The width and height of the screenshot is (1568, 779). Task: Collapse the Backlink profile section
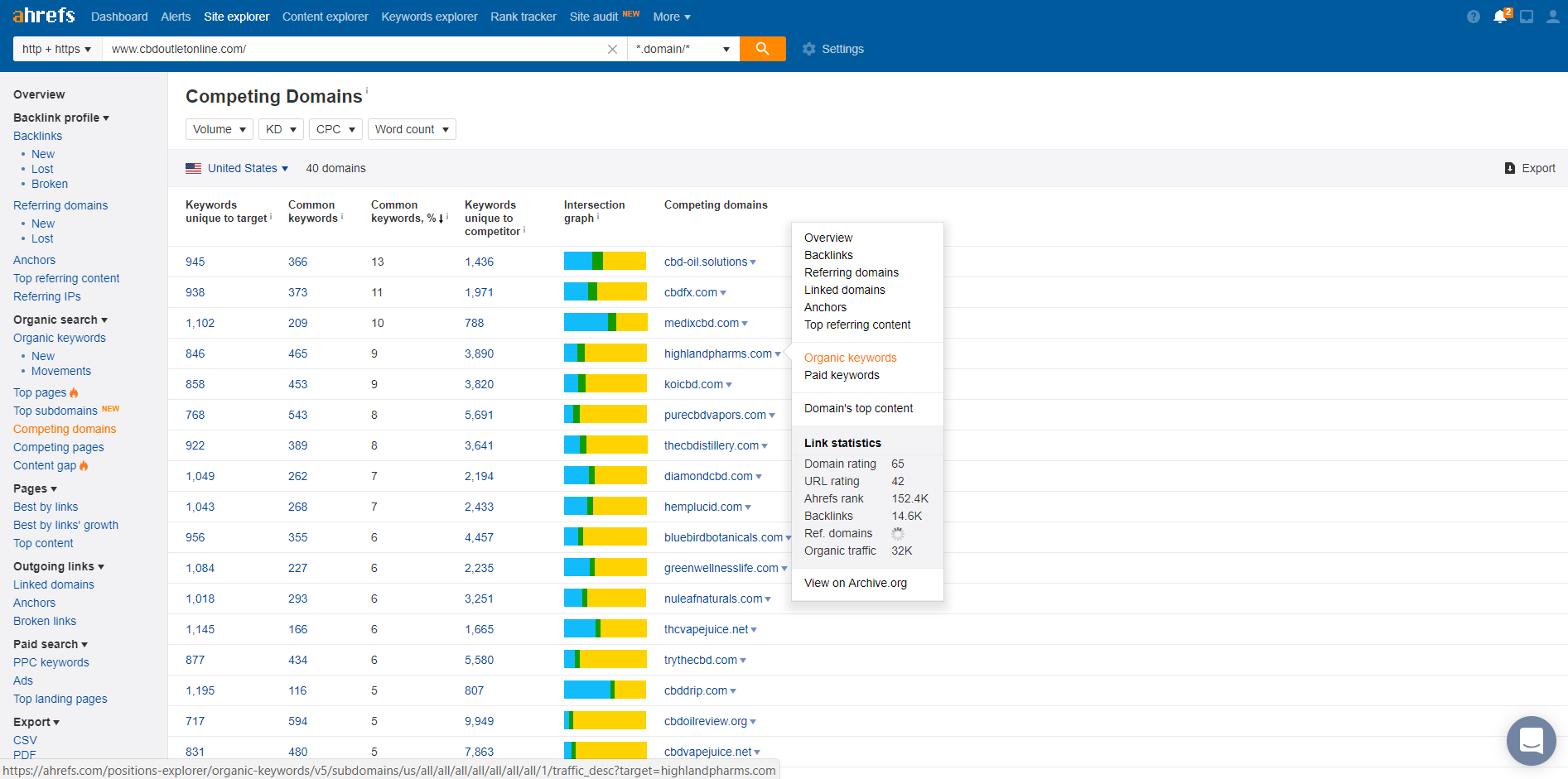(61, 118)
